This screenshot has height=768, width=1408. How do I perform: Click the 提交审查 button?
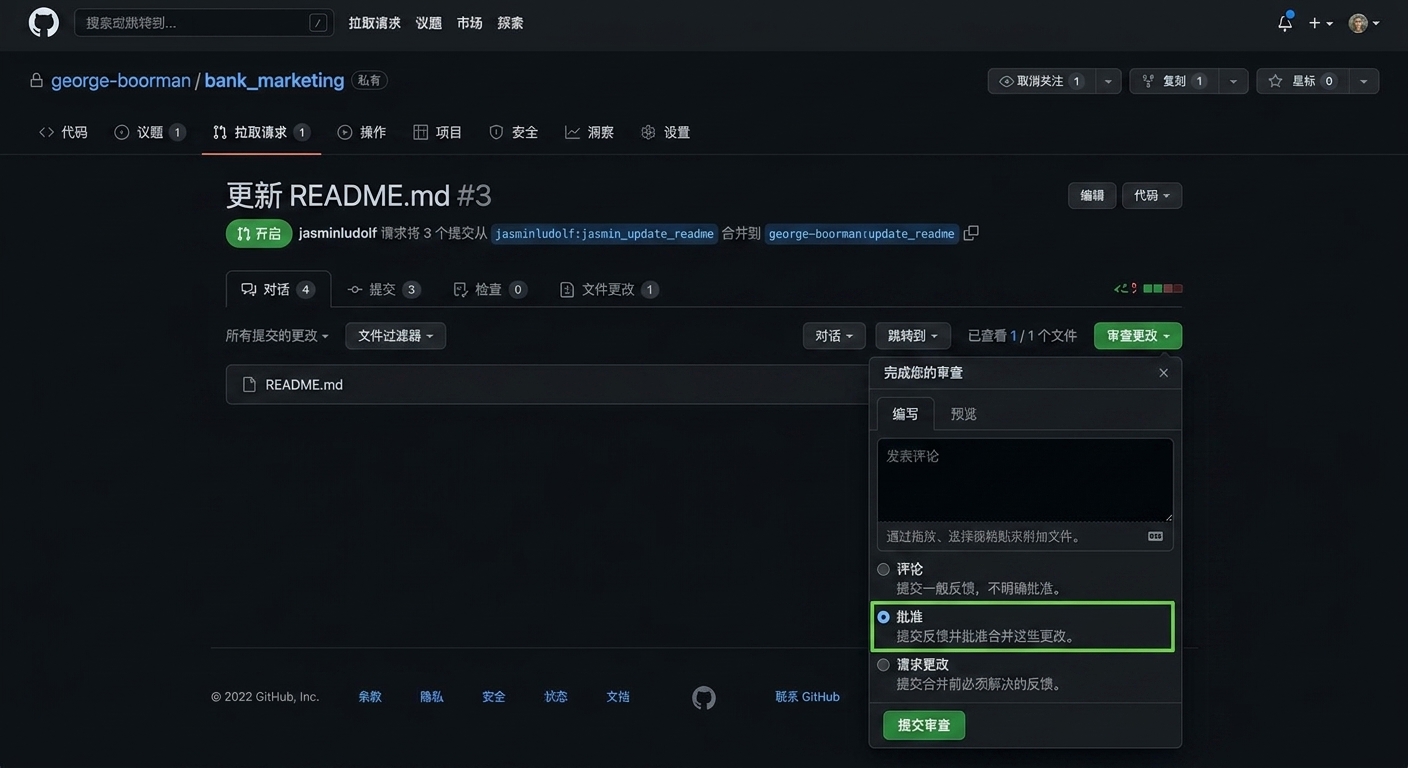pyautogui.click(x=924, y=725)
